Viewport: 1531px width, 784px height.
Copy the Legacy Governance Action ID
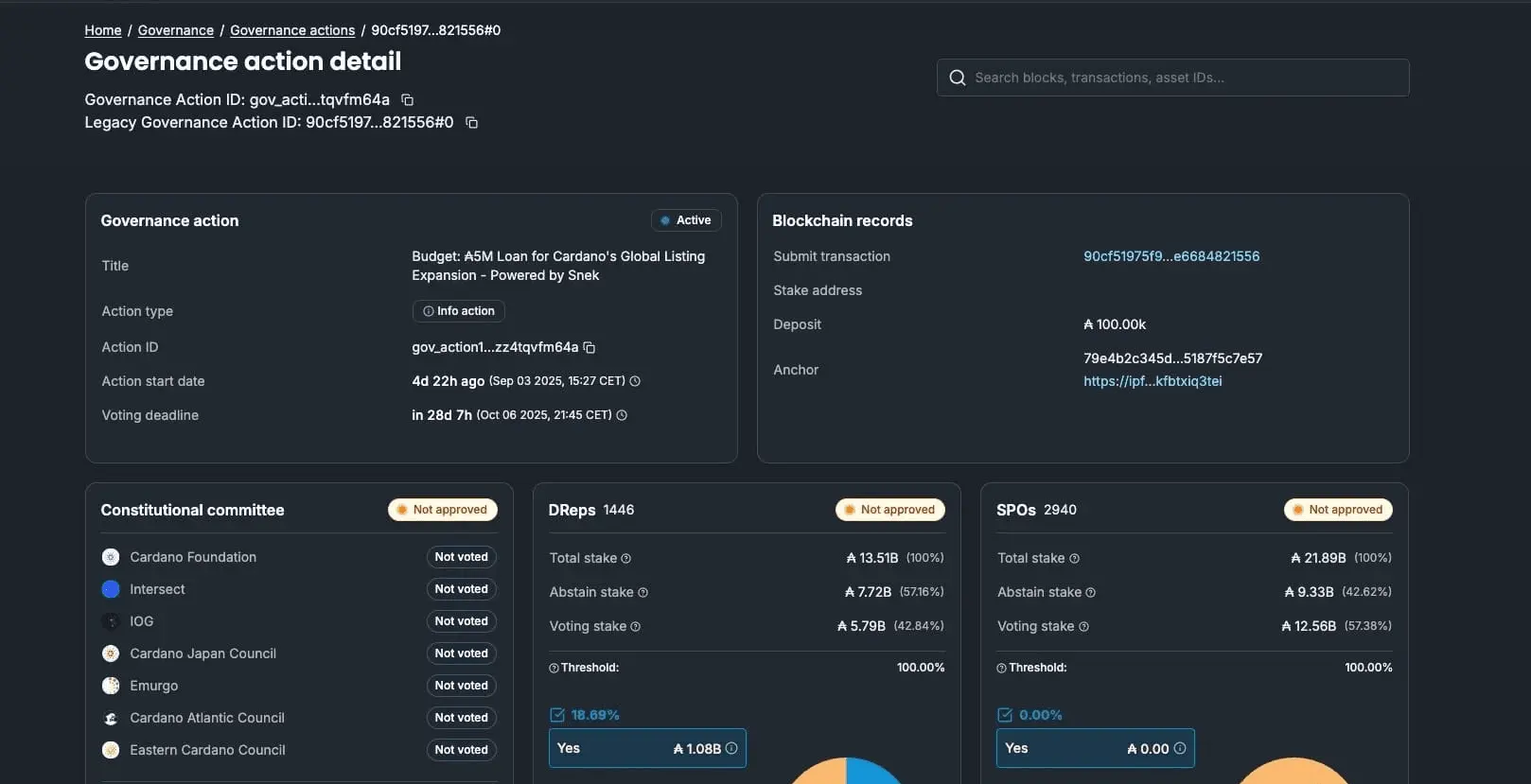[471, 122]
